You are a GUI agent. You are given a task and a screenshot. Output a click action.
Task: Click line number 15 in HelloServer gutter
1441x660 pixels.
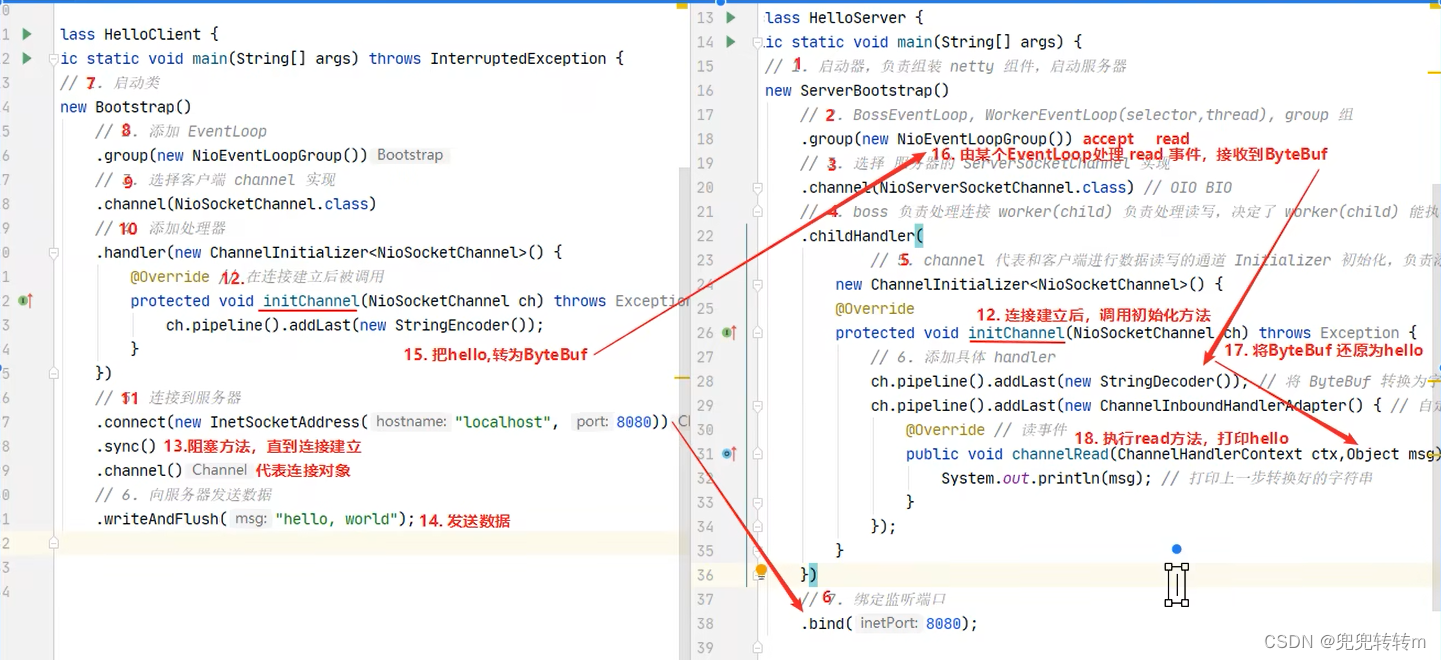[706, 67]
